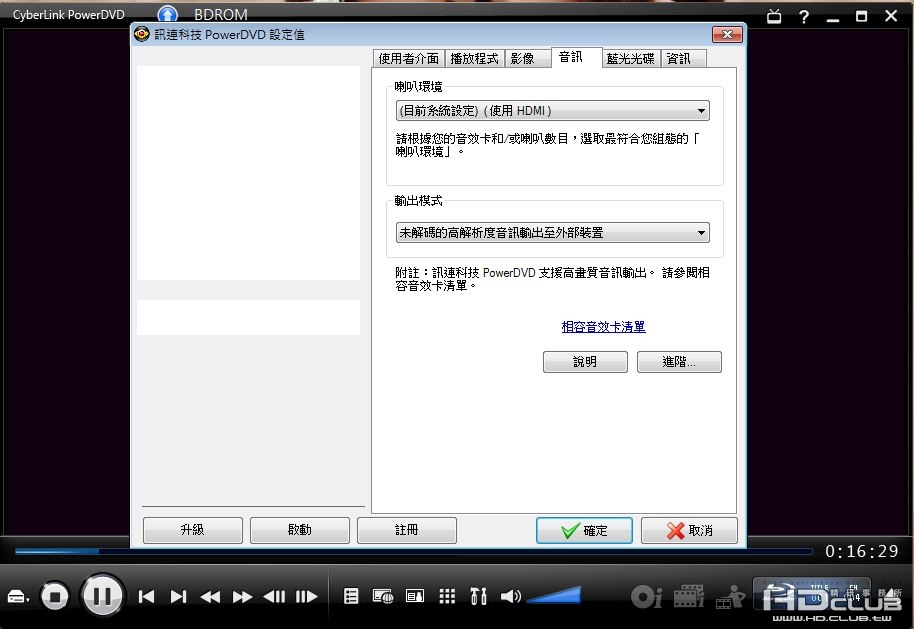Screen dimensions: 914x629
Task: Close the PowerDVD 設定值 dialog
Action: pos(727,34)
